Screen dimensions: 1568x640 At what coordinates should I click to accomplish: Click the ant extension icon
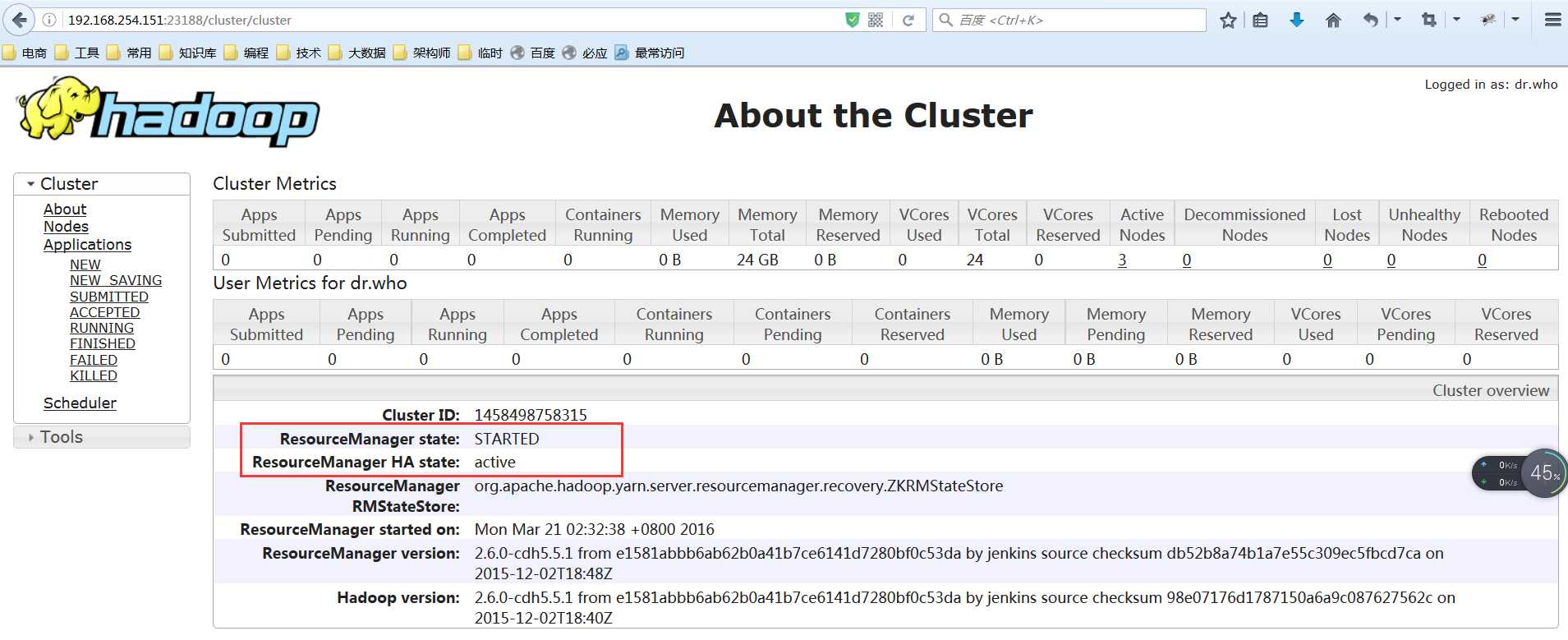[x=1488, y=20]
